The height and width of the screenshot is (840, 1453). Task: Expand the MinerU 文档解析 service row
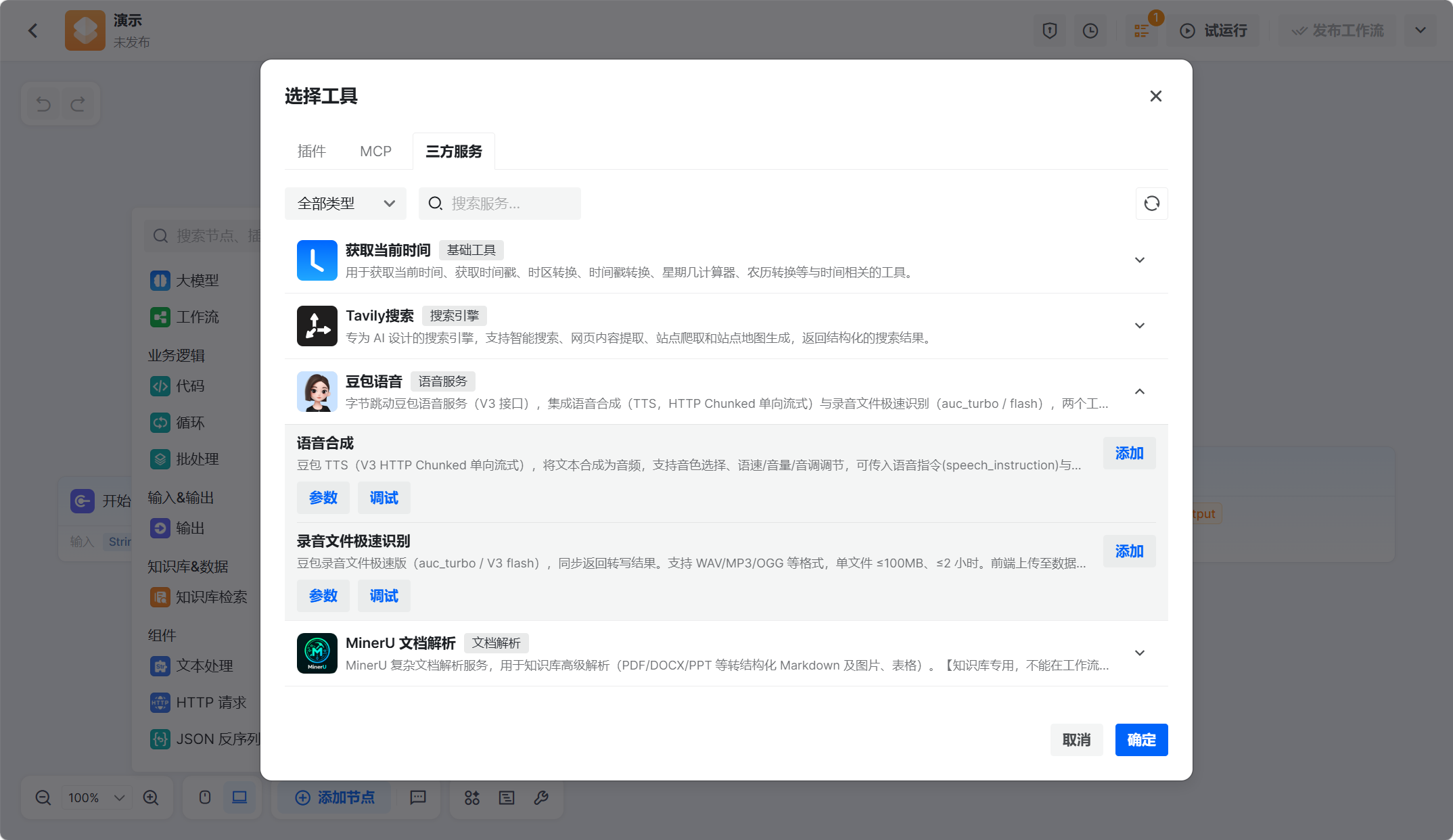click(1140, 653)
